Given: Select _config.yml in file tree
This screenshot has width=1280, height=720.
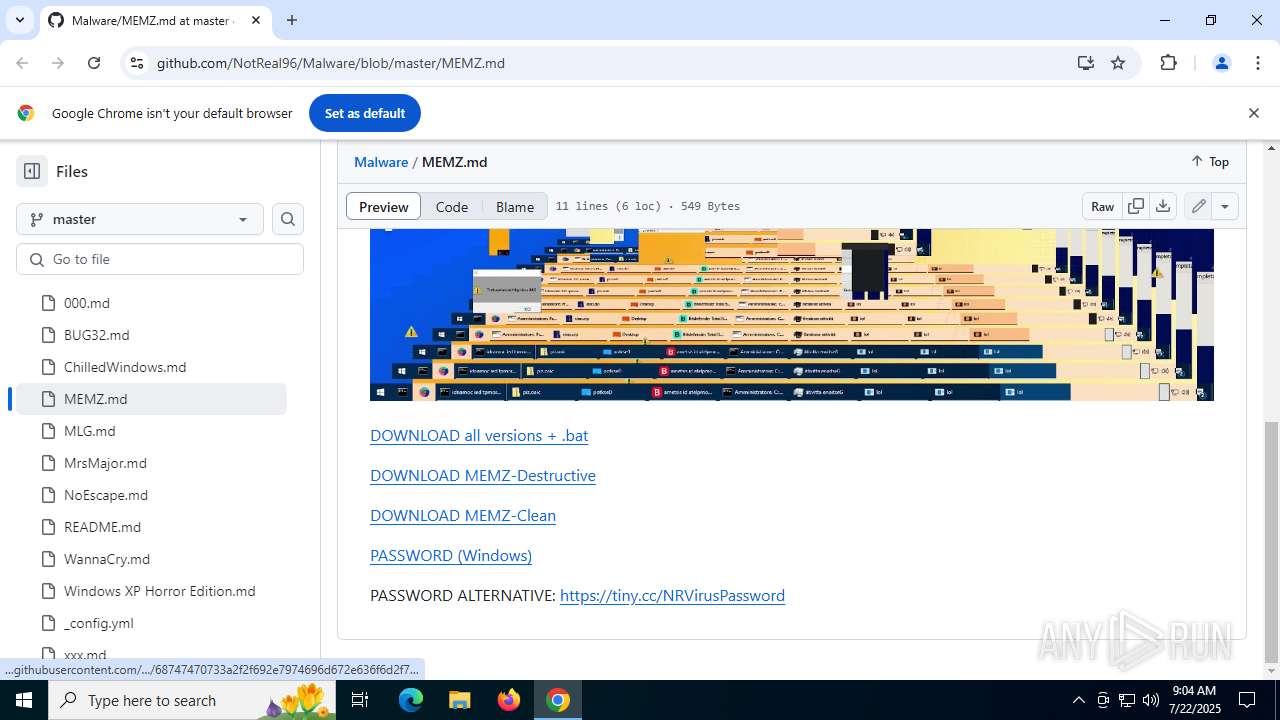Looking at the screenshot, I should [152, 623].
